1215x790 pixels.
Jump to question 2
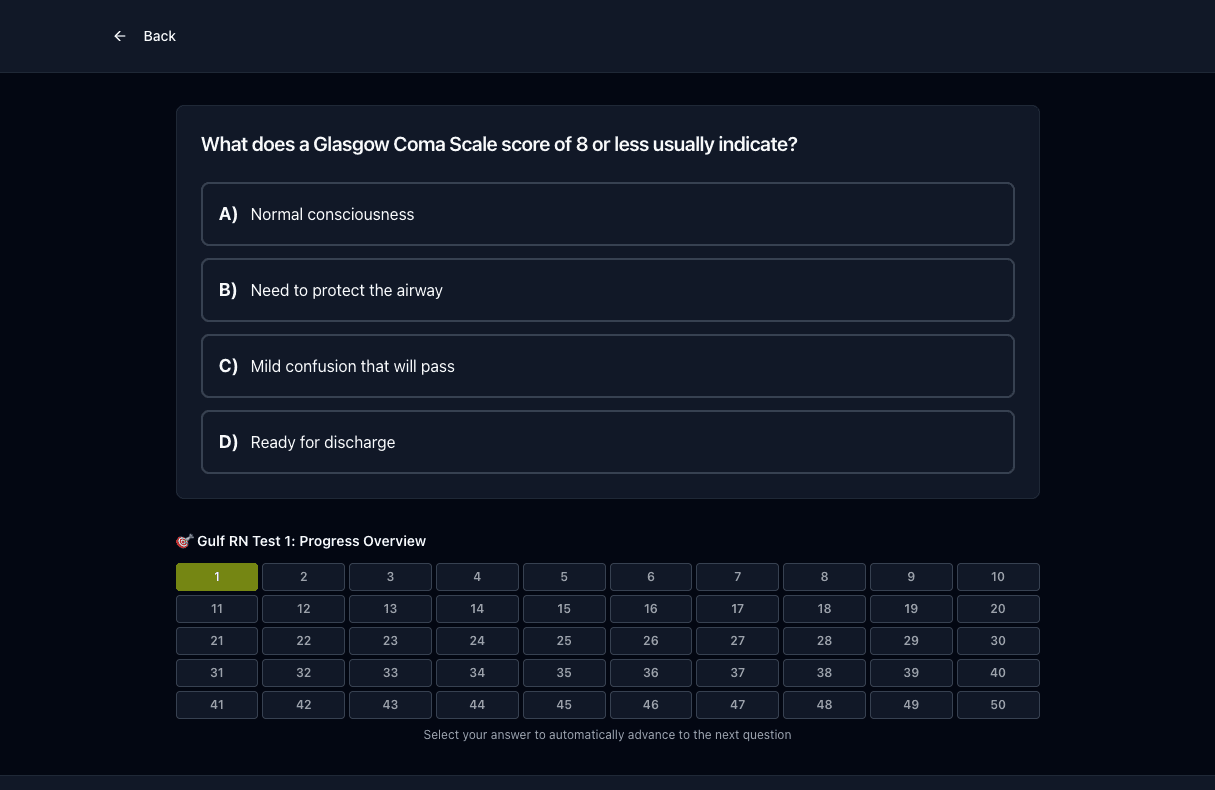[304, 577]
